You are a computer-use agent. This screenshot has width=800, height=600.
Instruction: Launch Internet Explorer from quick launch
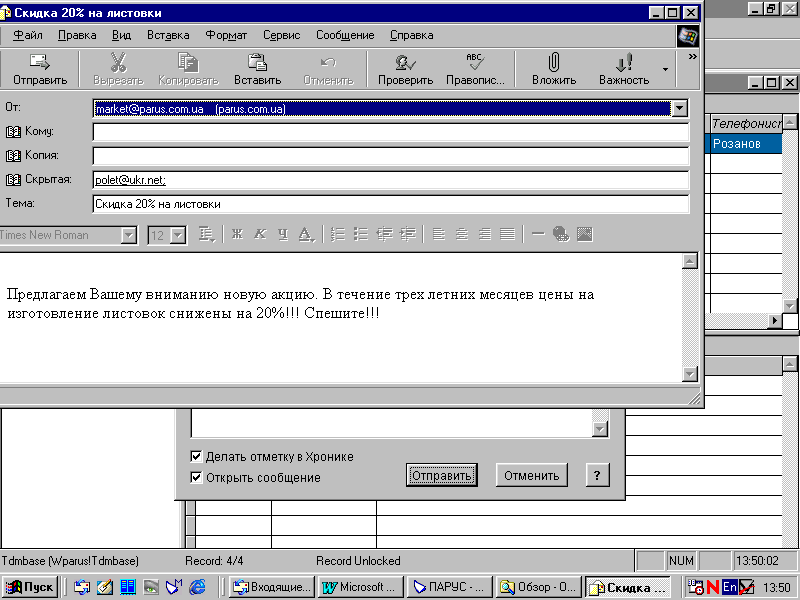(x=197, y=587)
